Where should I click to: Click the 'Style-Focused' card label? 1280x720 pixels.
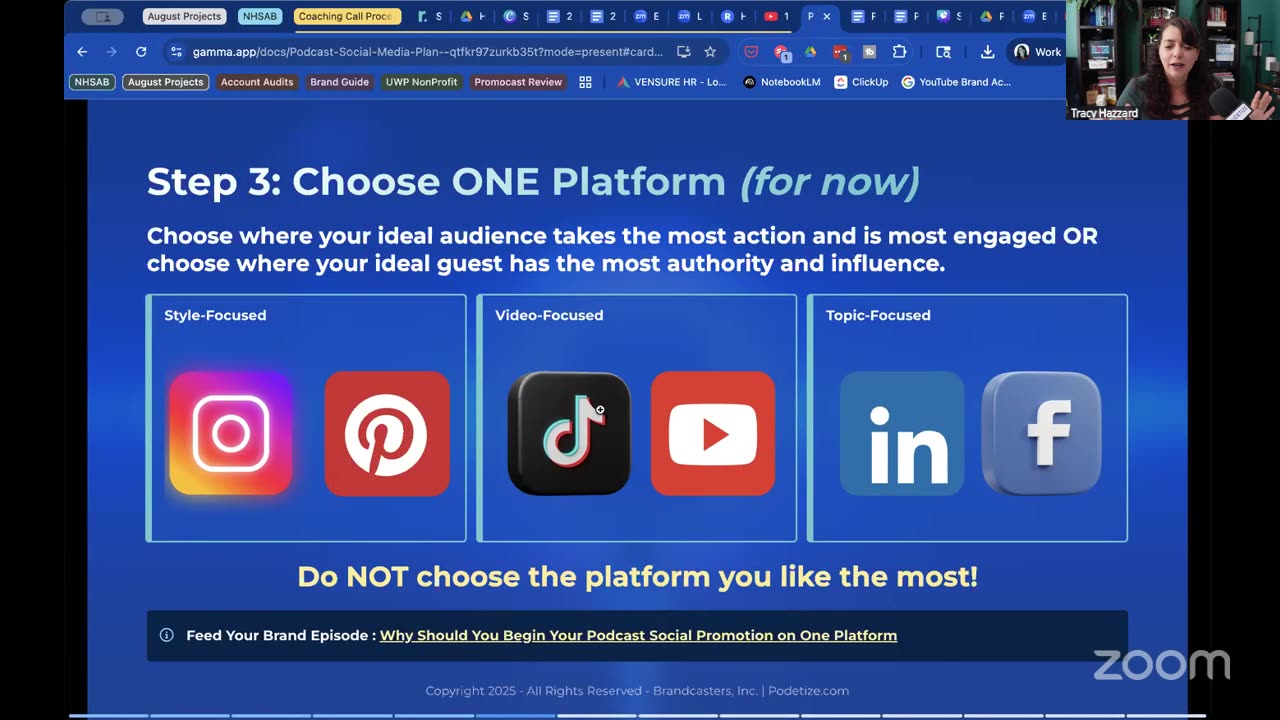pos(215,315)
